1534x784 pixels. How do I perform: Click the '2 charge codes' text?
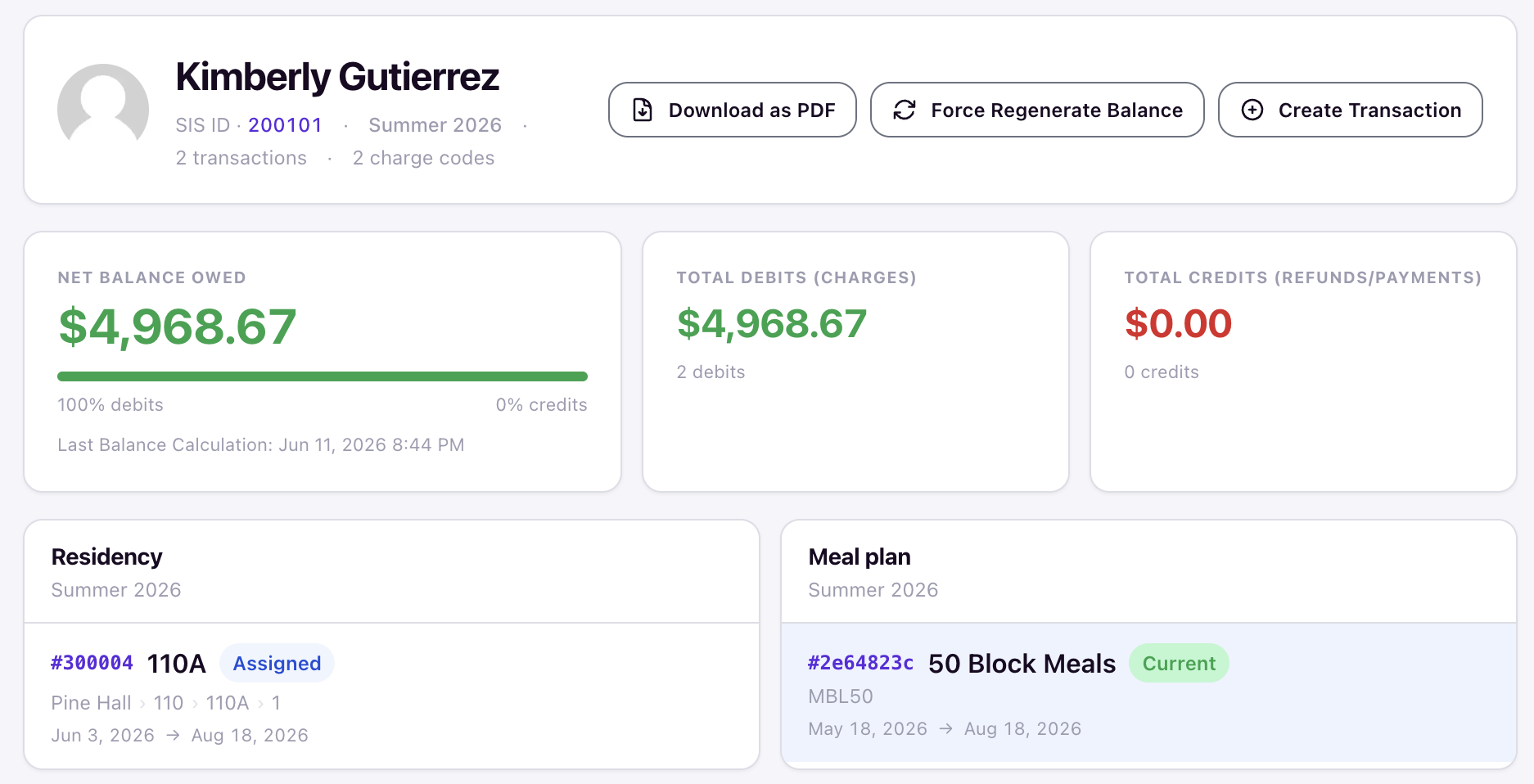coord(423,158)
